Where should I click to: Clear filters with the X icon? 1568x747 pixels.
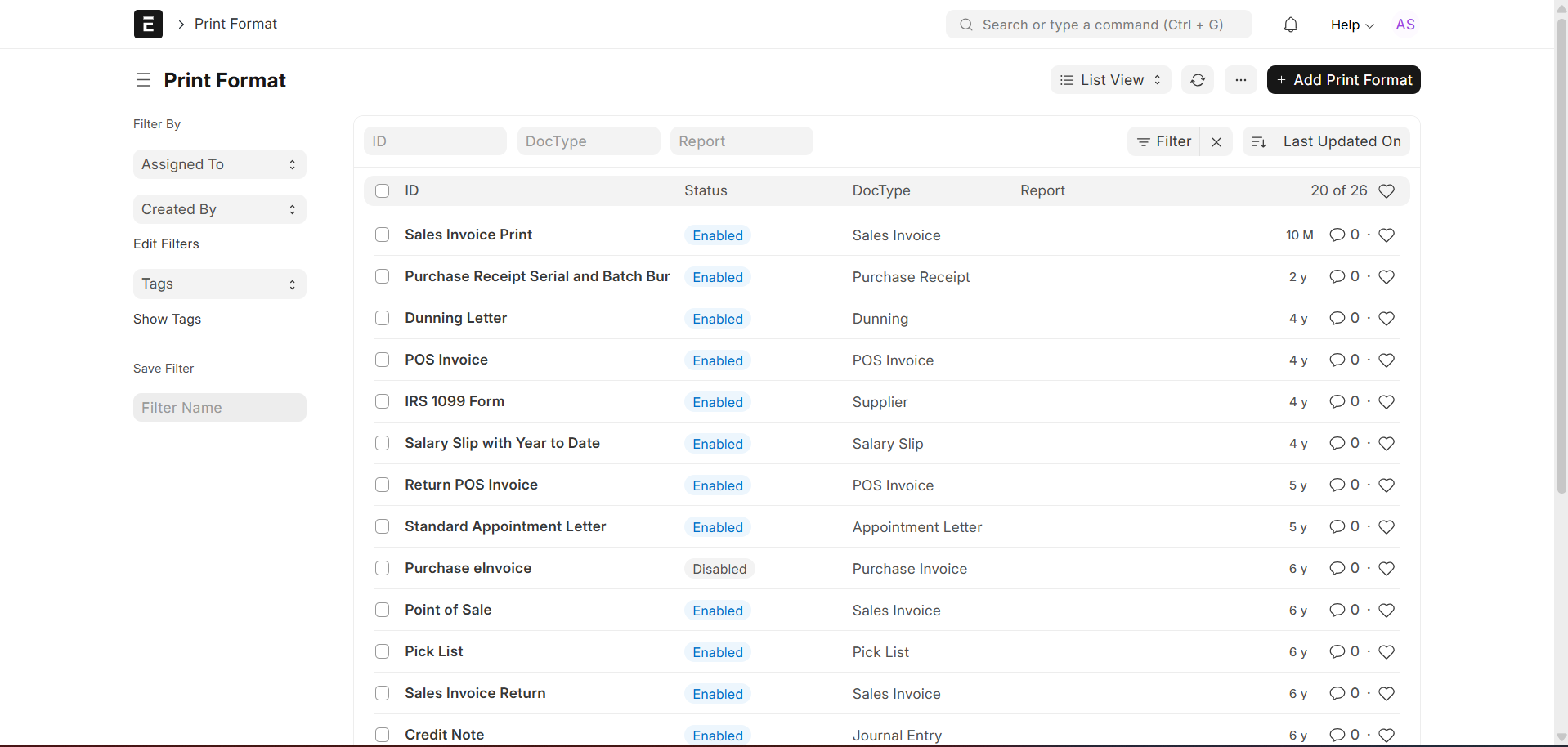[1216, 141]
